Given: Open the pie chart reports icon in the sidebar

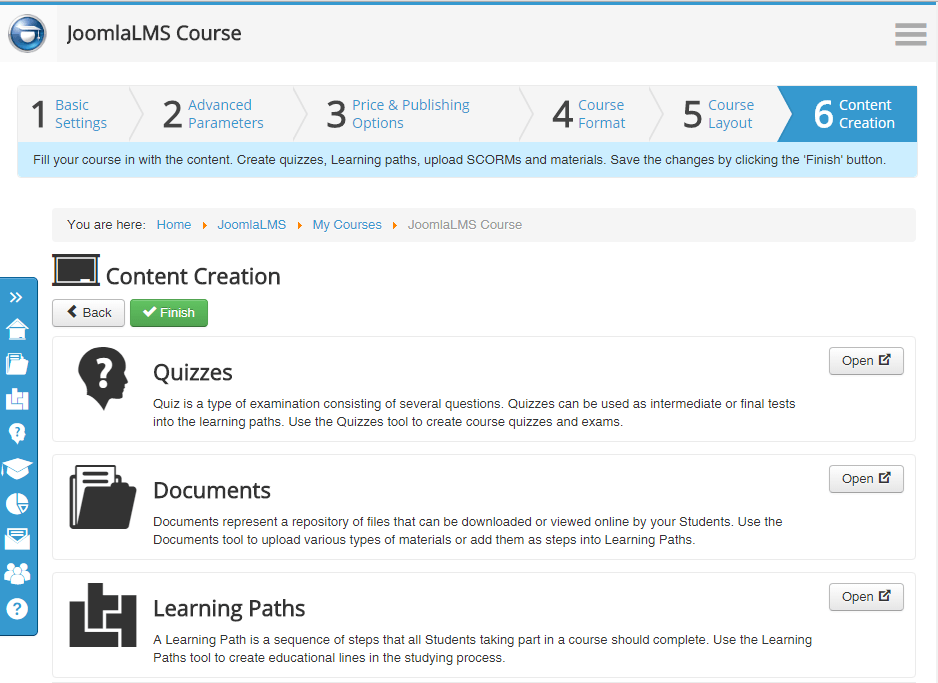Looking at the screenshot, I should 17,504.
